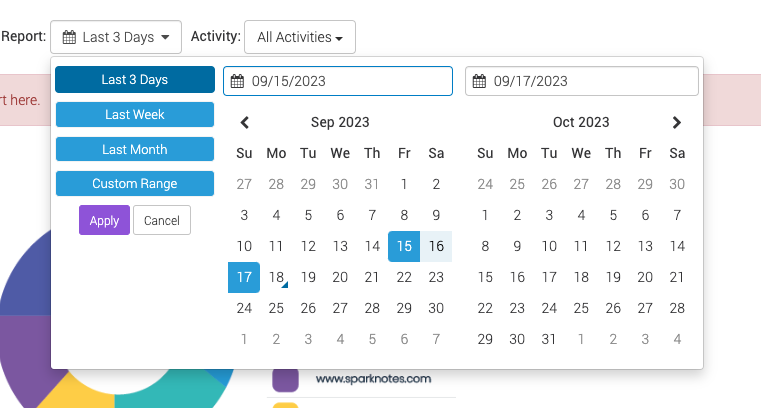Click calendar icon in end date field
This screenshot has height=408, width=761.
(x=479, y=81)
